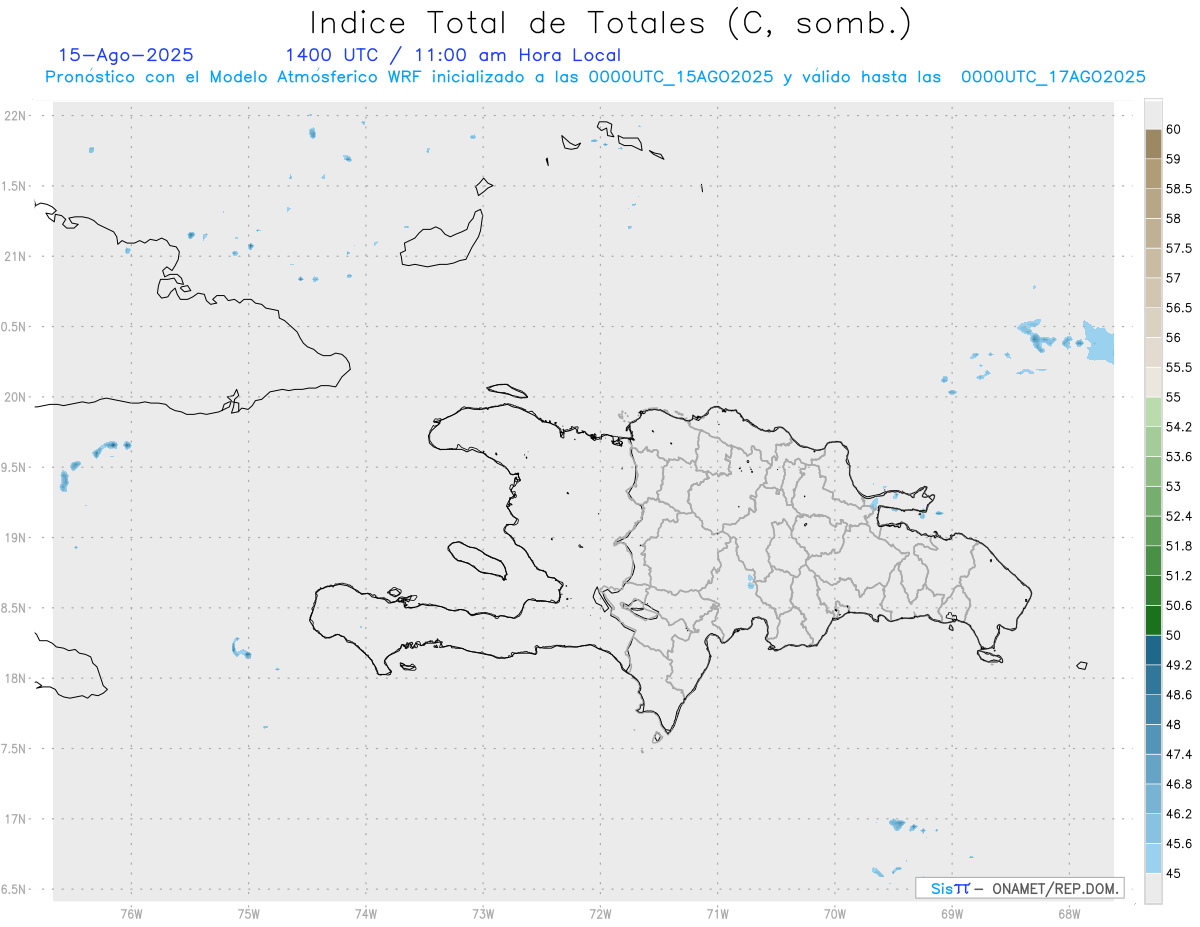Viewport: 1200px width, 927px height.
Task: Click the colorbar value "48.6"
Action: coord(1178,695)
